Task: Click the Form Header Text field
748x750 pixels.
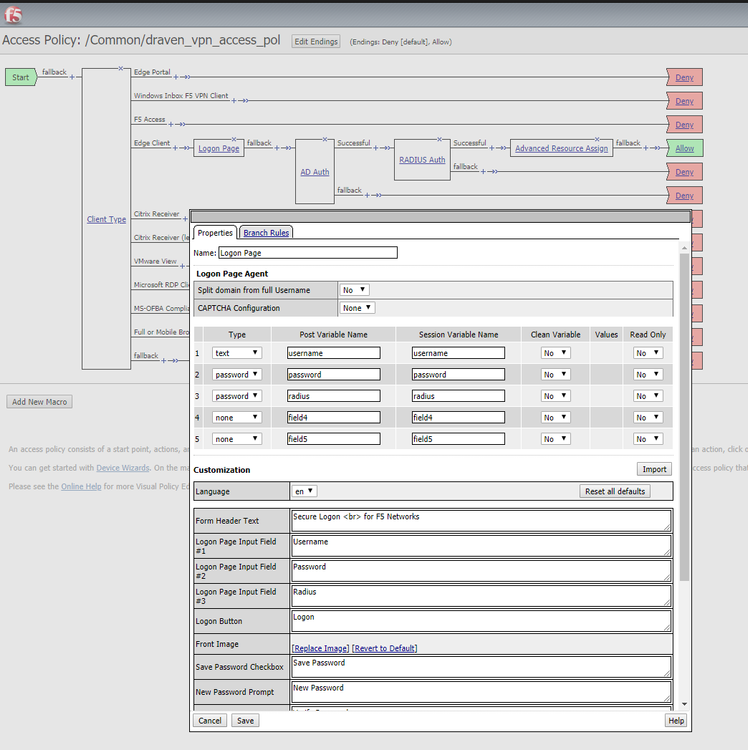Action: click(x=480, y=520)
